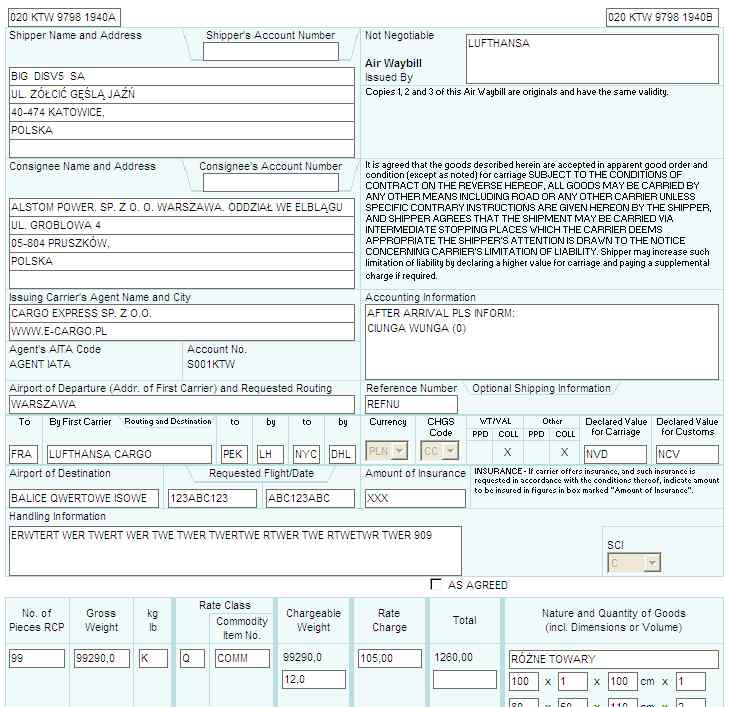Viewport: 729px width, 707px height.
Task: Click the LH carrier field
Action: pyautogui.click(x=270, y=454)
